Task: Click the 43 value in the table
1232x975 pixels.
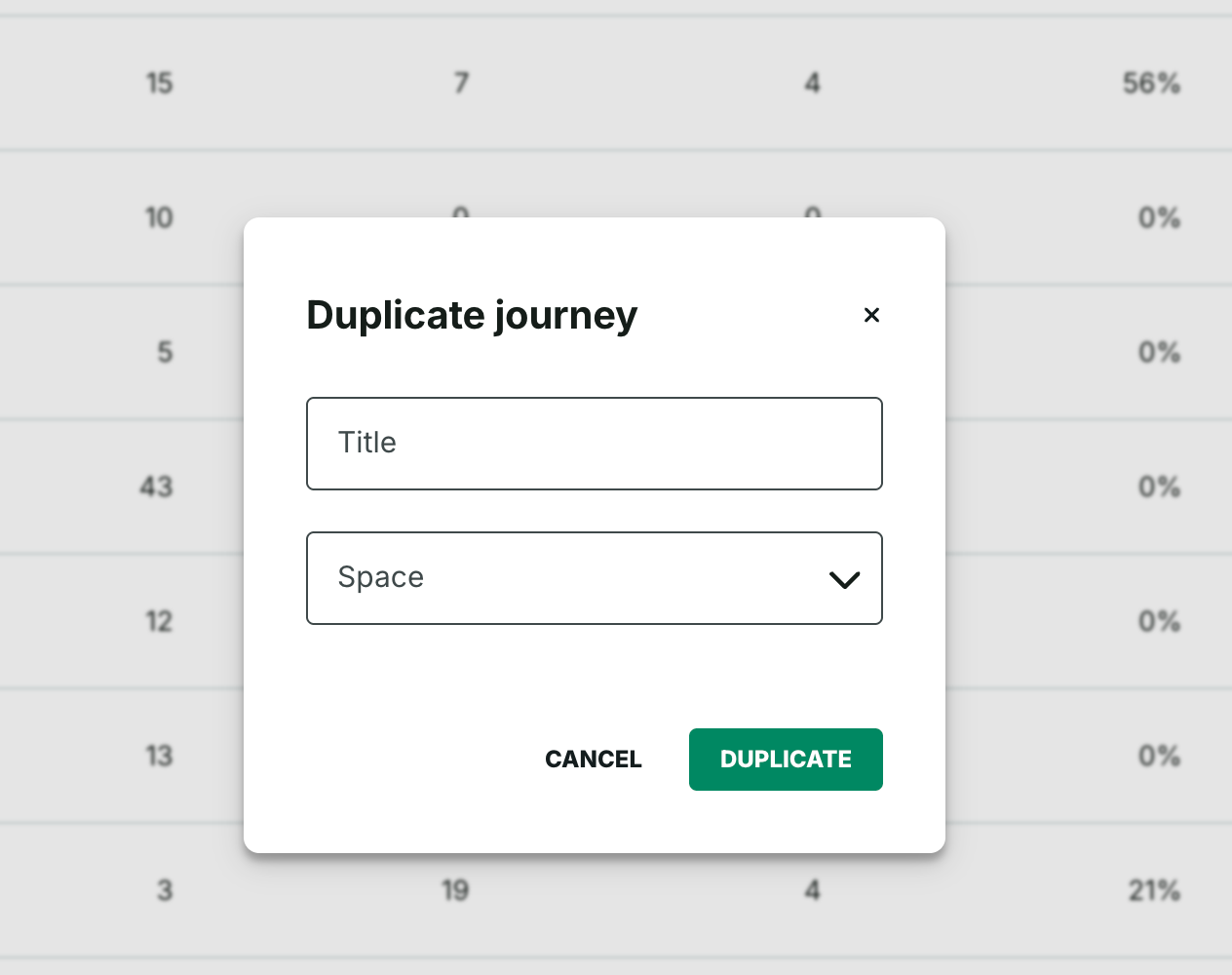Action: pyautogui.click(x=157, y=487)
